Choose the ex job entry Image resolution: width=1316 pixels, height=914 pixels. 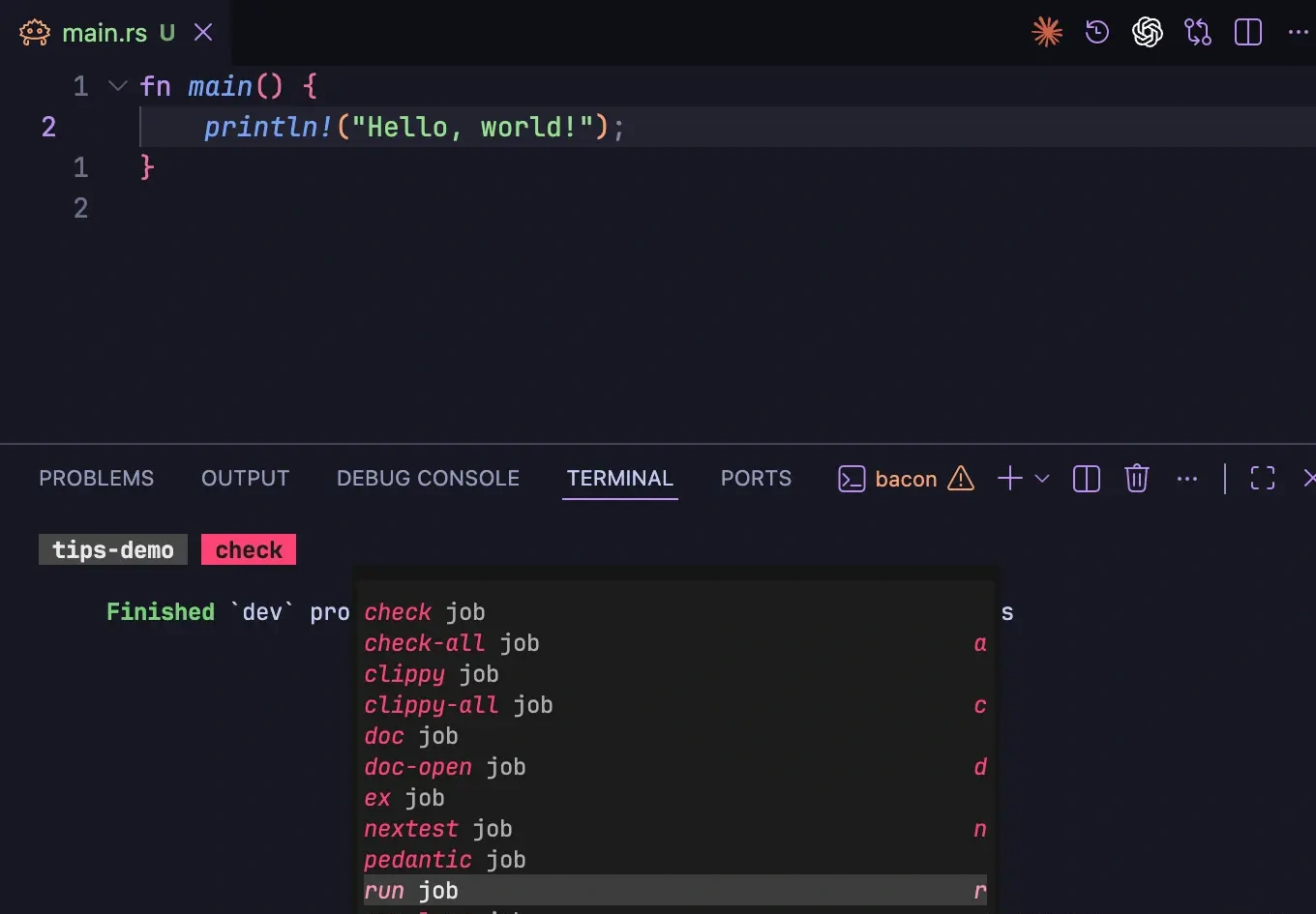[x=675, y=798]
